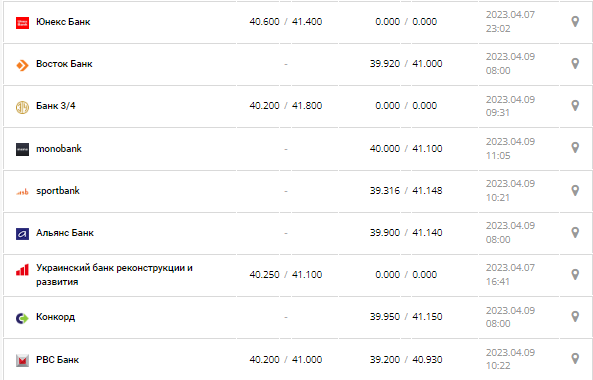Select the monobank bank name
The width and height of the screenshot is (593, 380).
59,149
